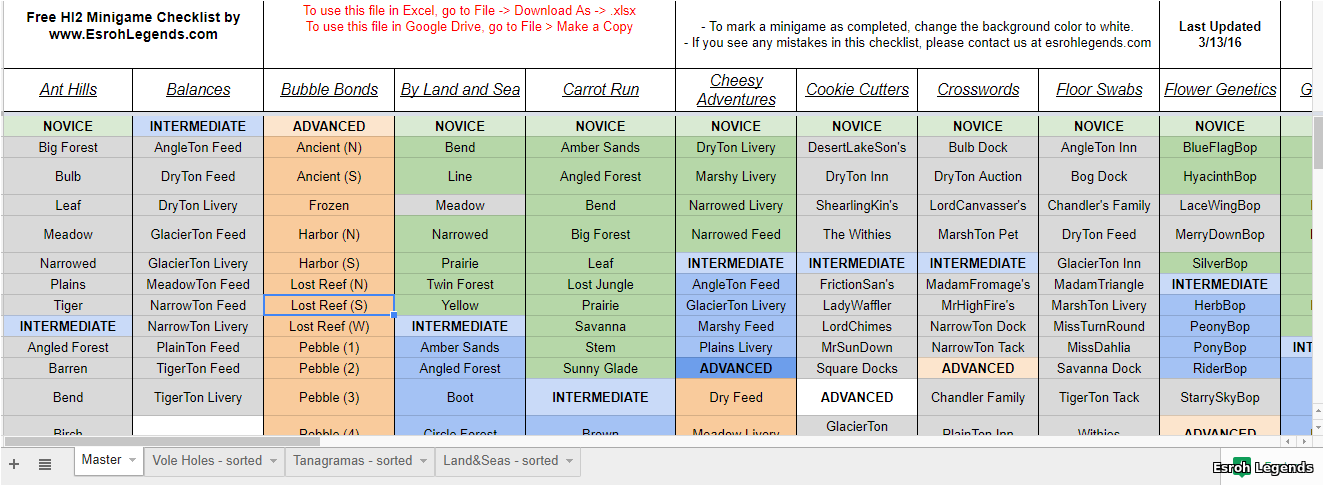
Task: Select the Lost Reef (S) cell
Action: (329, 305)
